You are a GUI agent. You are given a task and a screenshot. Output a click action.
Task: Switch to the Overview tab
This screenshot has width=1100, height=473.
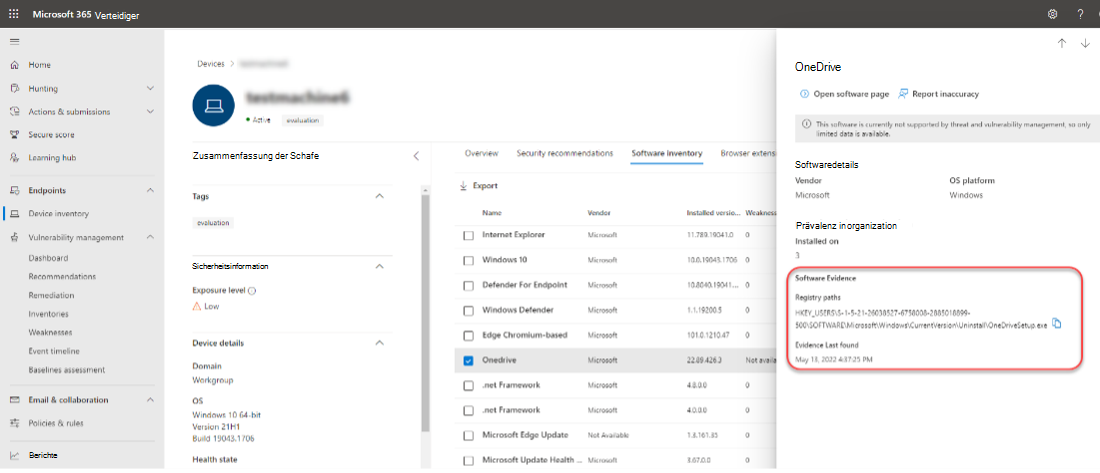pos(481,153)
